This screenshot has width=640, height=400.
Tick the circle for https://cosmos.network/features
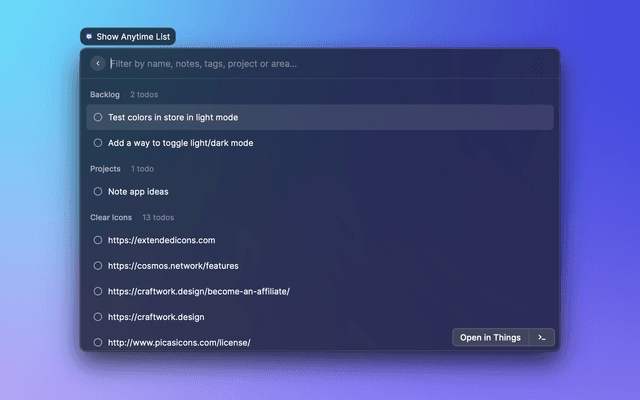pyautogui.click(x=98, y=265)
